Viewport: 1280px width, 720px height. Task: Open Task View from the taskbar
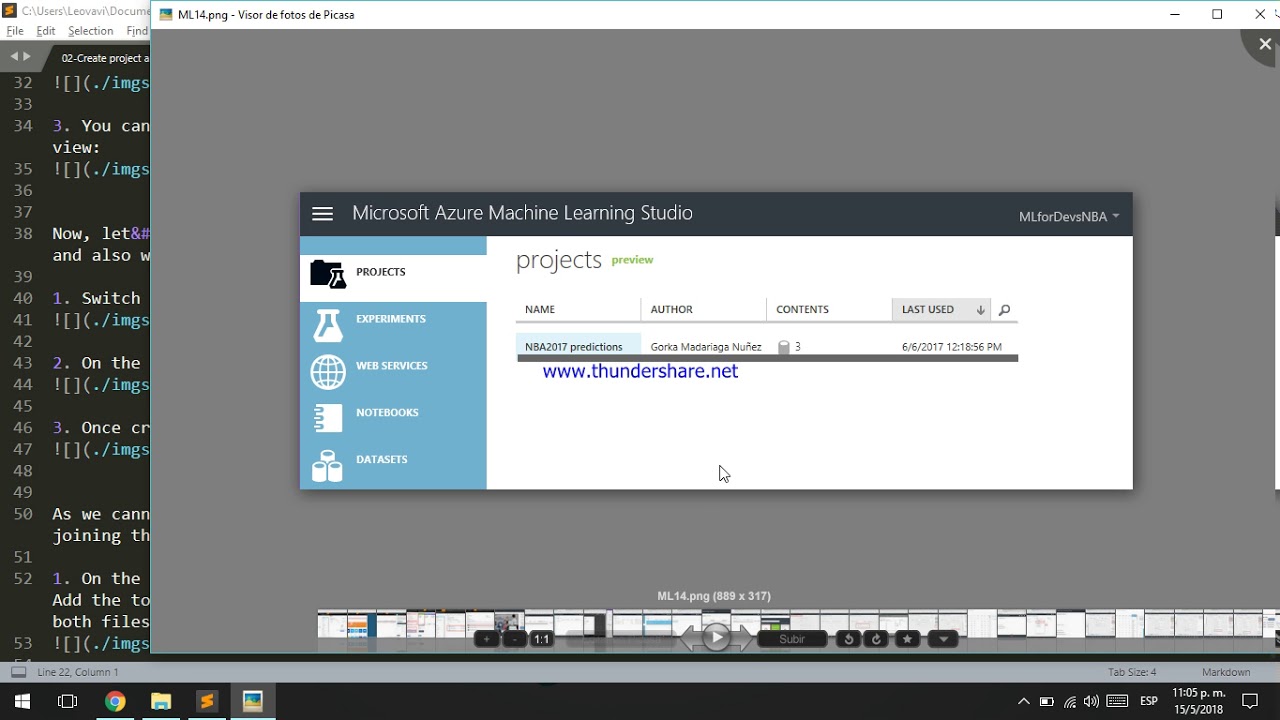pyautogui.click(x=68, y=701)
